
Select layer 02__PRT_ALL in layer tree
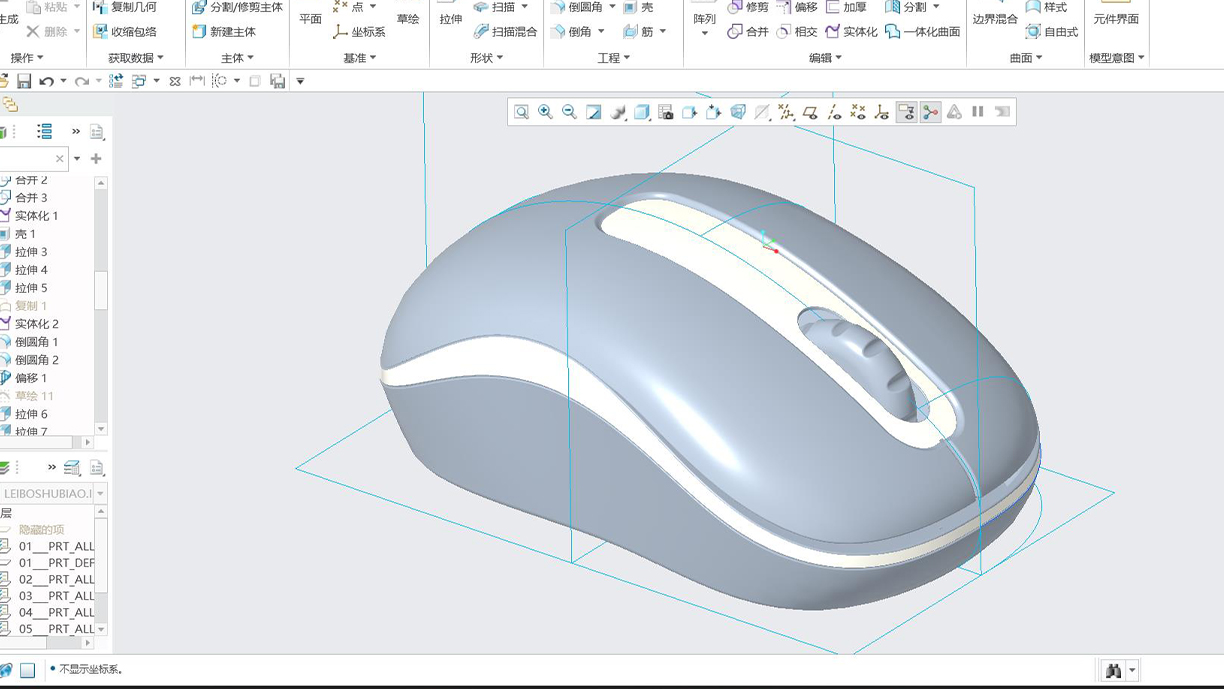48,579
